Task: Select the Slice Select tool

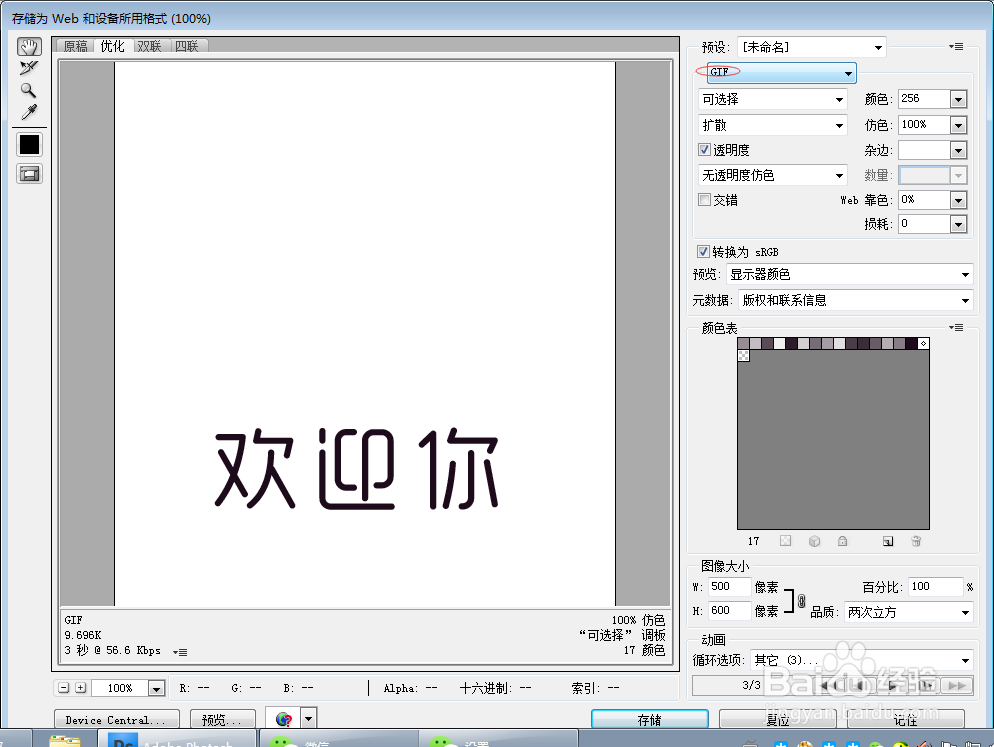Action: point(28,68)
